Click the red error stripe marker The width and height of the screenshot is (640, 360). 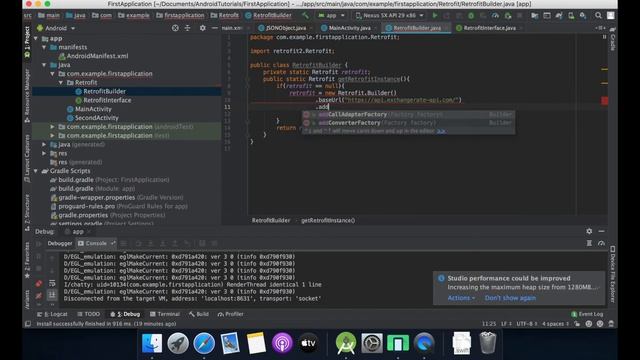coord(604,100)
